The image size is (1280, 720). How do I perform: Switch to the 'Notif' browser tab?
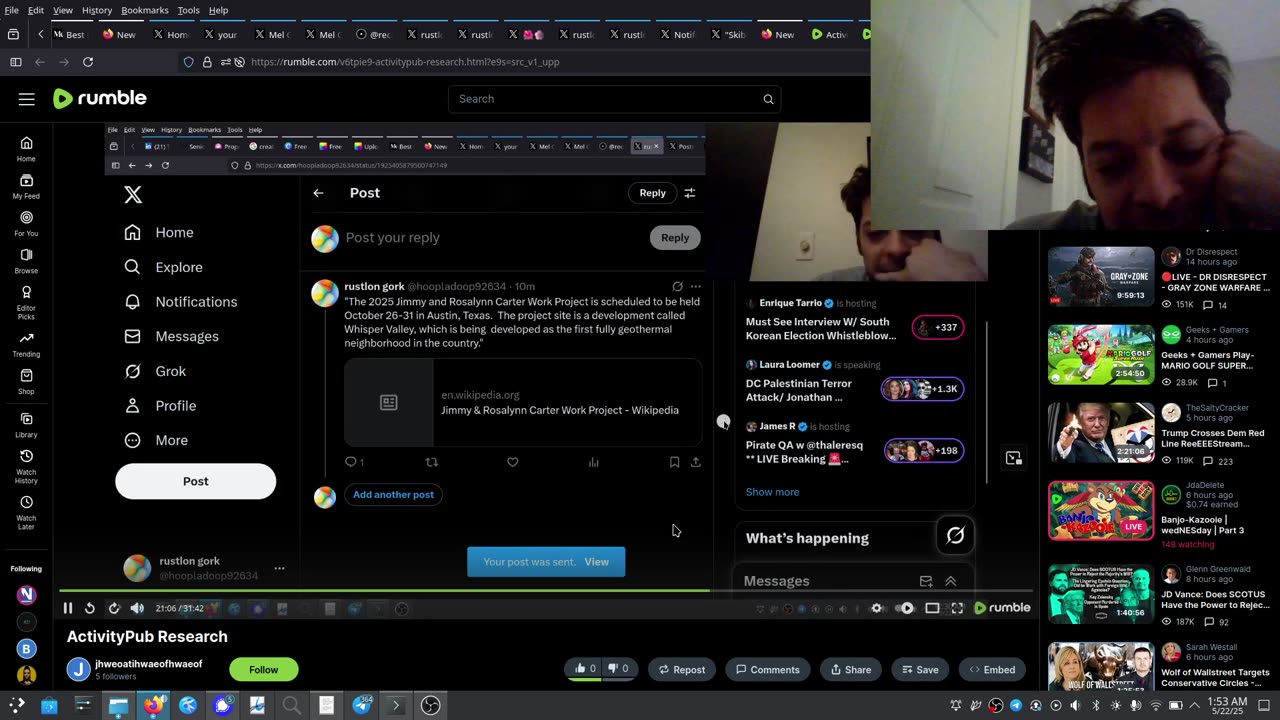coord(678,34)
